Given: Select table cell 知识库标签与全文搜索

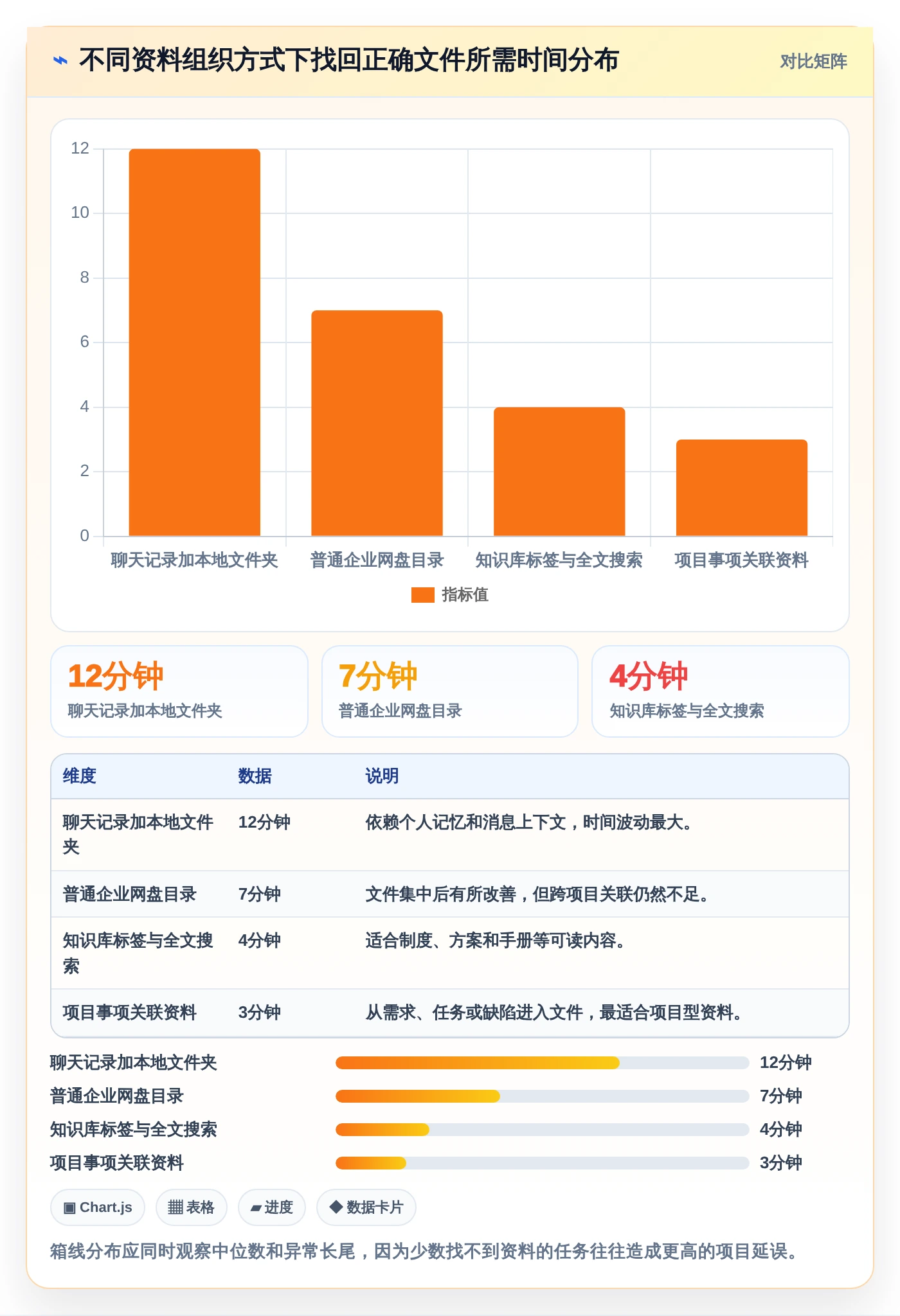Looking at the screenshot, I should coord(139,953).
